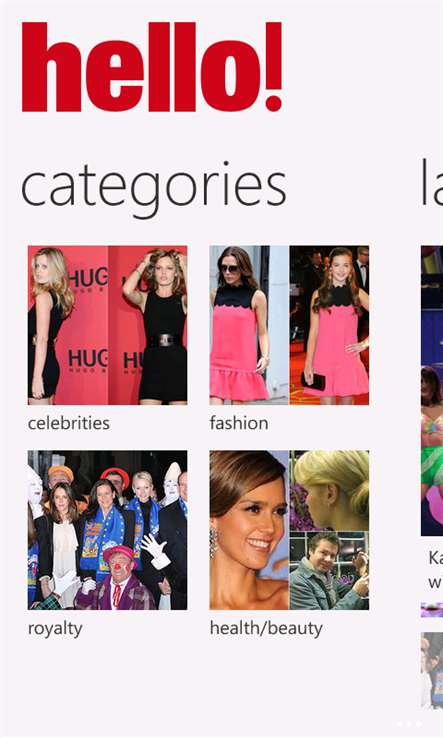Click the narrow purple image strip at right
Screen dimensions: 443x738
click(432, 610)
